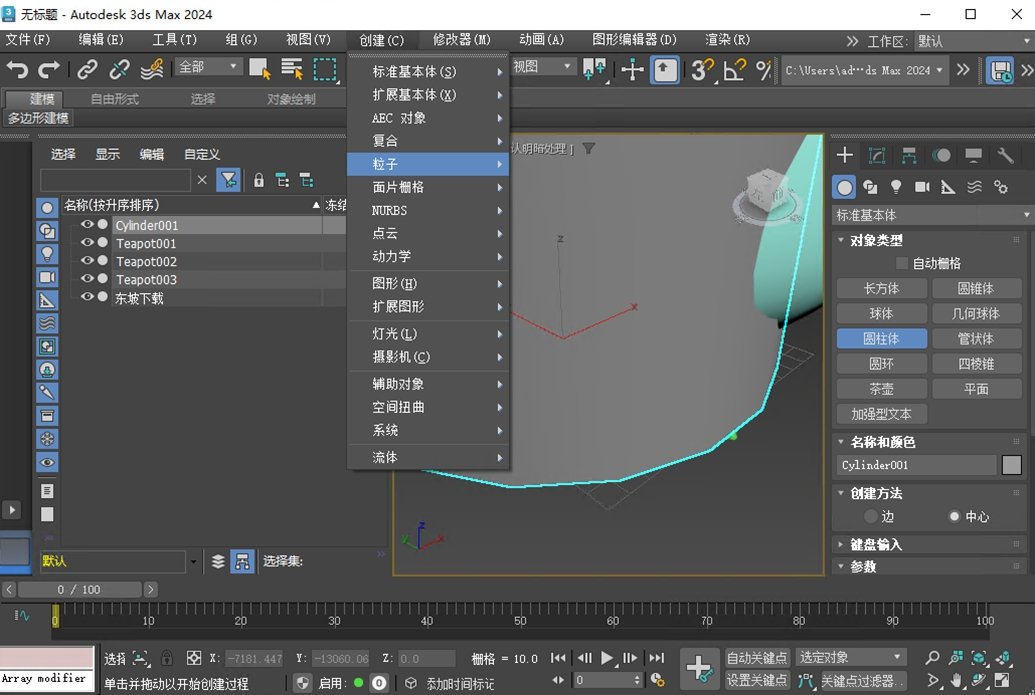Click the 自动关键点 button
This screenshot has width=1035, height=695.
pos(757,658)
